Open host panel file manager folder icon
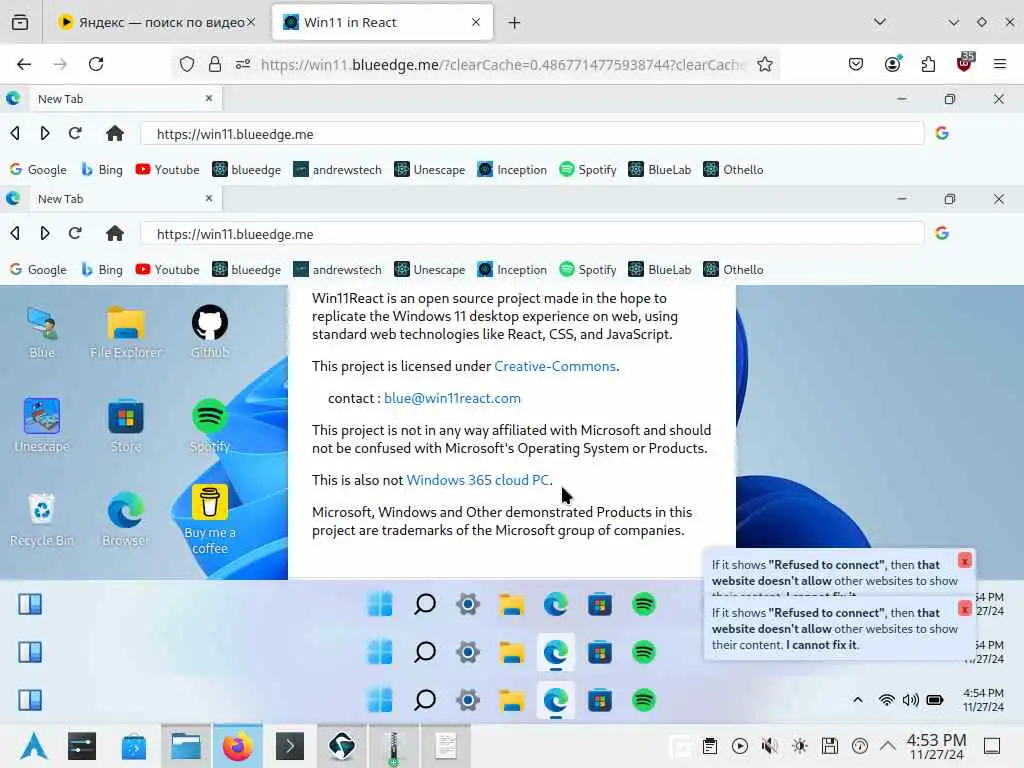Image resolution: width=1024 pixels, height=768 pixels. pyautogui.click(x=185, y=746)
